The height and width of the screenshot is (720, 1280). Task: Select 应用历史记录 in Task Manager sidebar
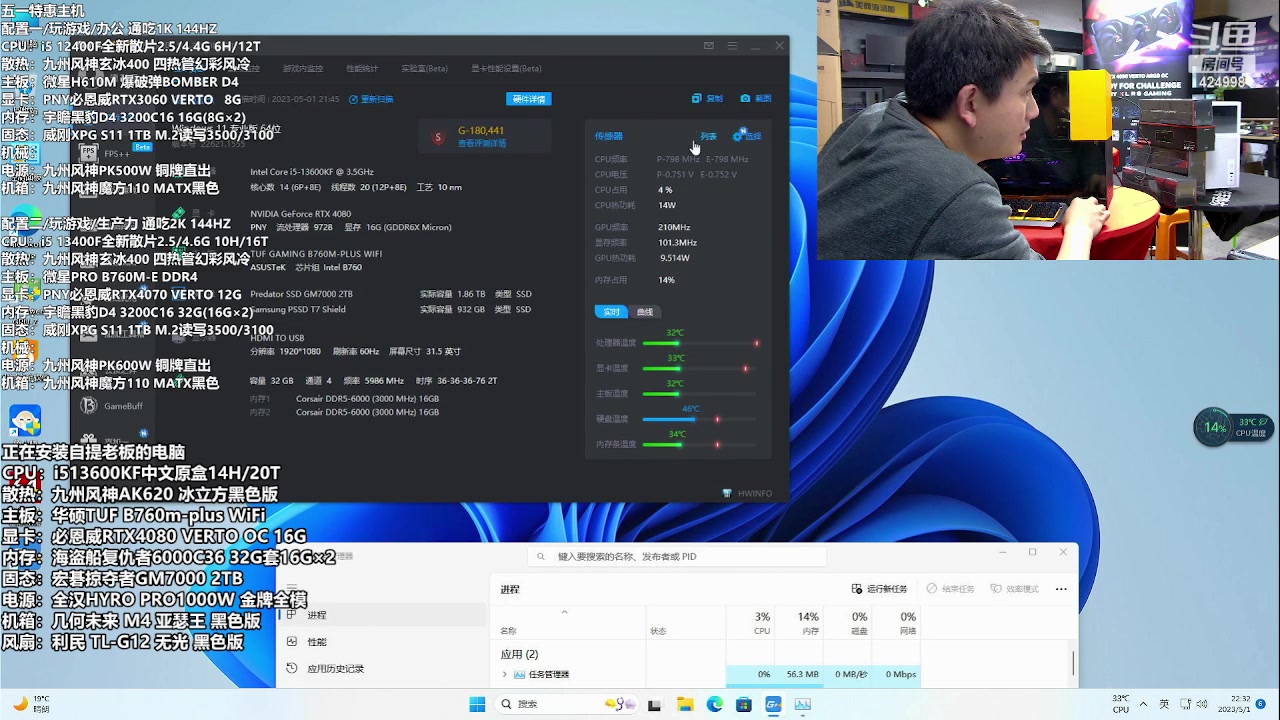[383, 669]
